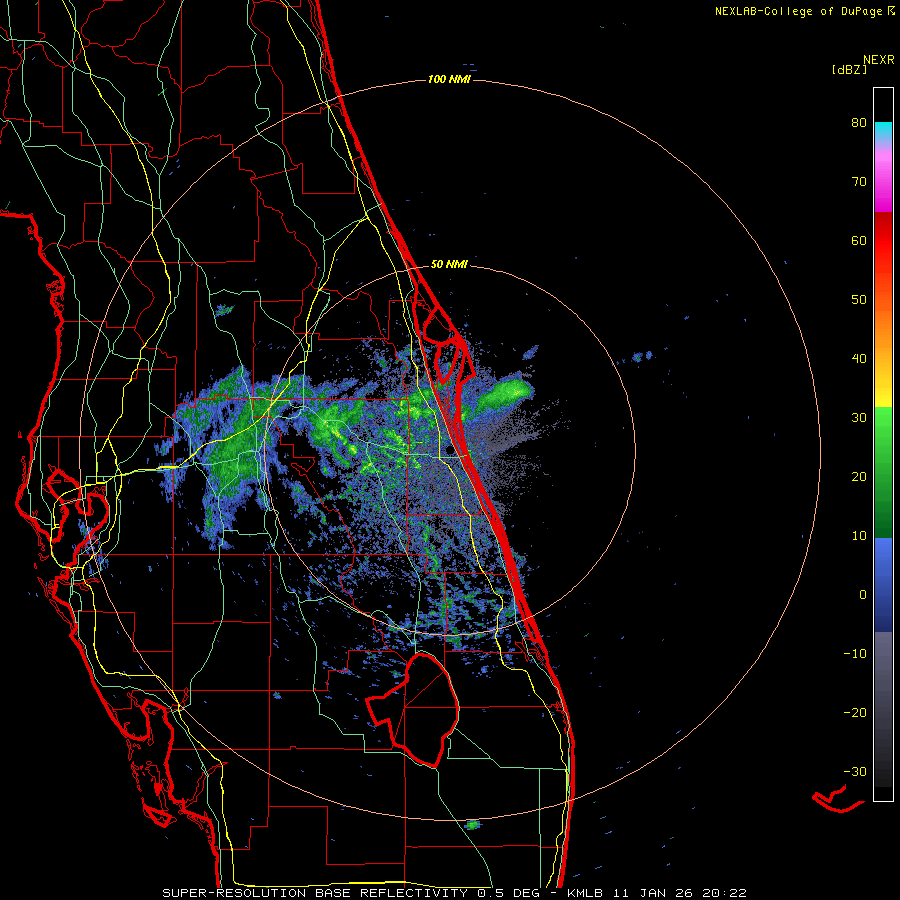The width and height of the screenshot is (900, 900).
Task: Click the cyan top segment of the color bar
Action: click(883, 130)
